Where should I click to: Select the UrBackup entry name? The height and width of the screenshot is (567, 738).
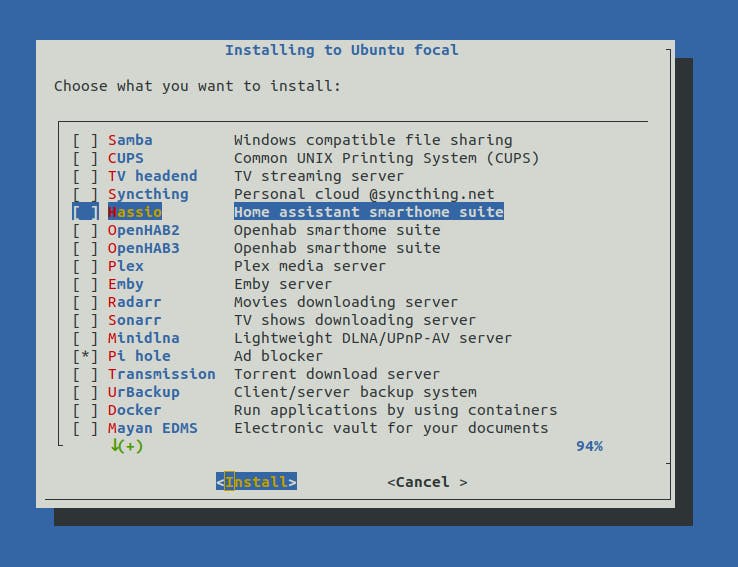(144, 392)
